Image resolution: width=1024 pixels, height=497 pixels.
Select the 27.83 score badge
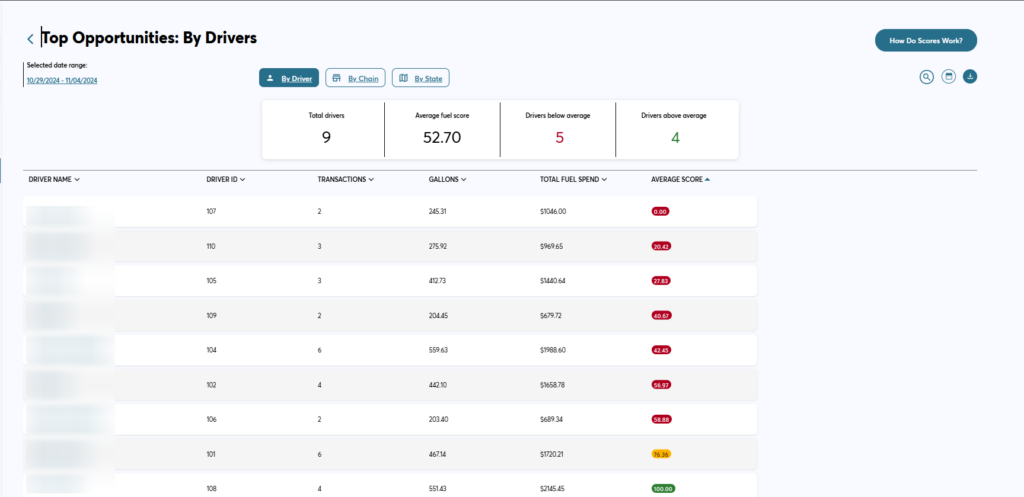point(662,281)
